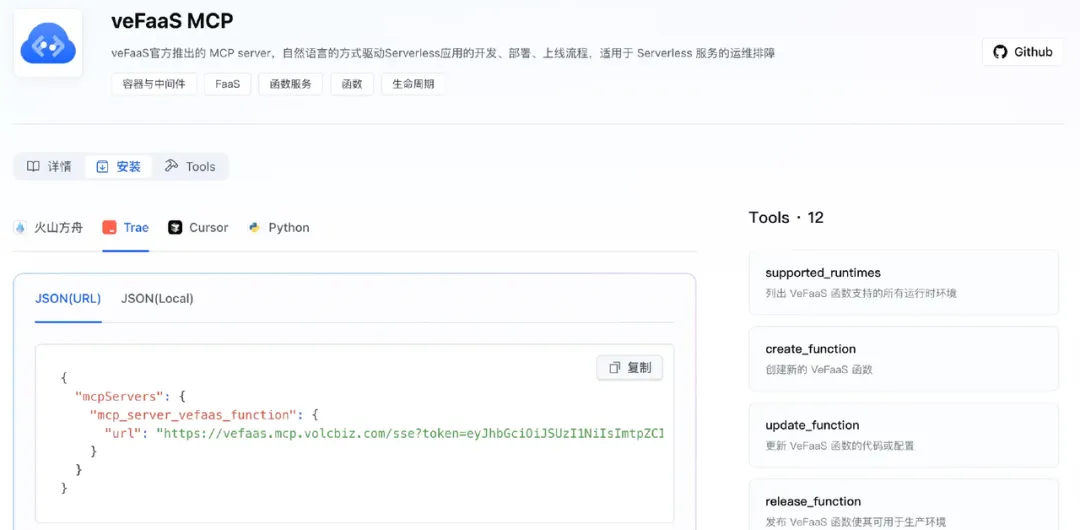Open the update_function tool card
Screen dimensions: 1080x530
coord(903,435)
